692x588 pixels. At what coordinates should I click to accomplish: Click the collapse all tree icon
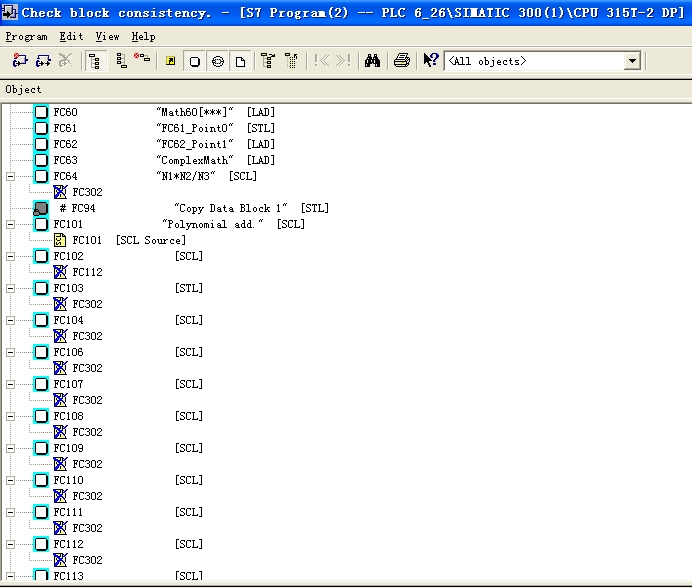pos(291,60)
